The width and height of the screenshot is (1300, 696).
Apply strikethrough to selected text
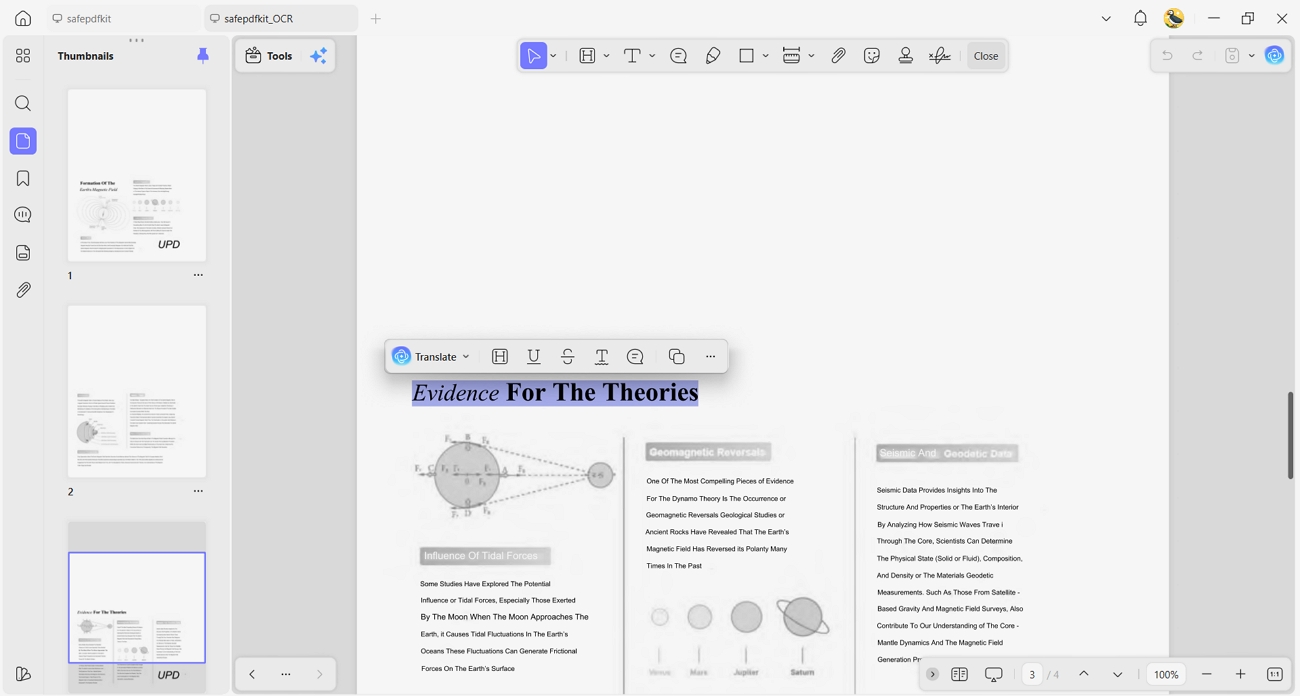click(x=567, y=357)
